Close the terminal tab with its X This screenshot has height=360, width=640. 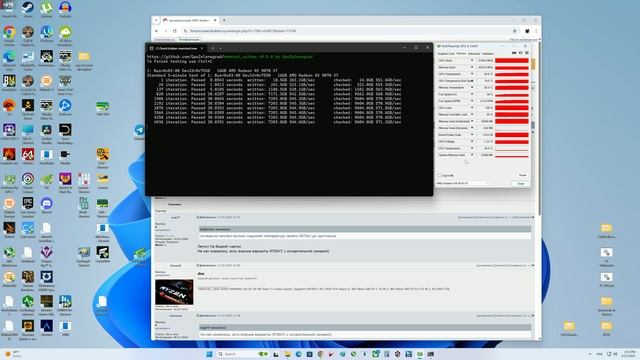[202, 48]
